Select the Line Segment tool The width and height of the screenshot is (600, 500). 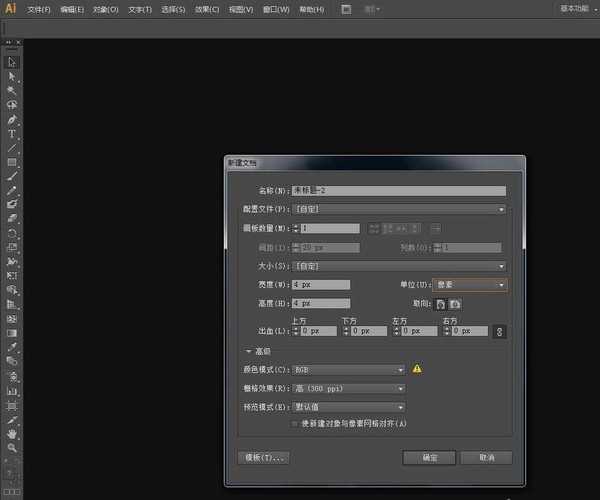pos(12,148)
